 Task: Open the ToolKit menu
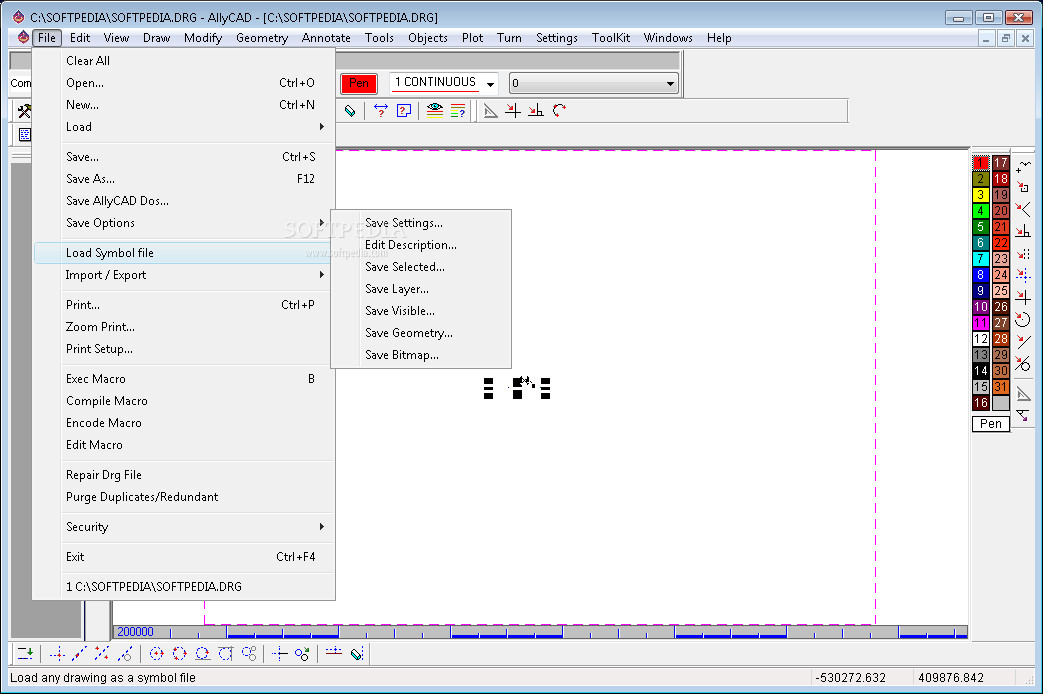pyautogui.click(x=611, y=38)
